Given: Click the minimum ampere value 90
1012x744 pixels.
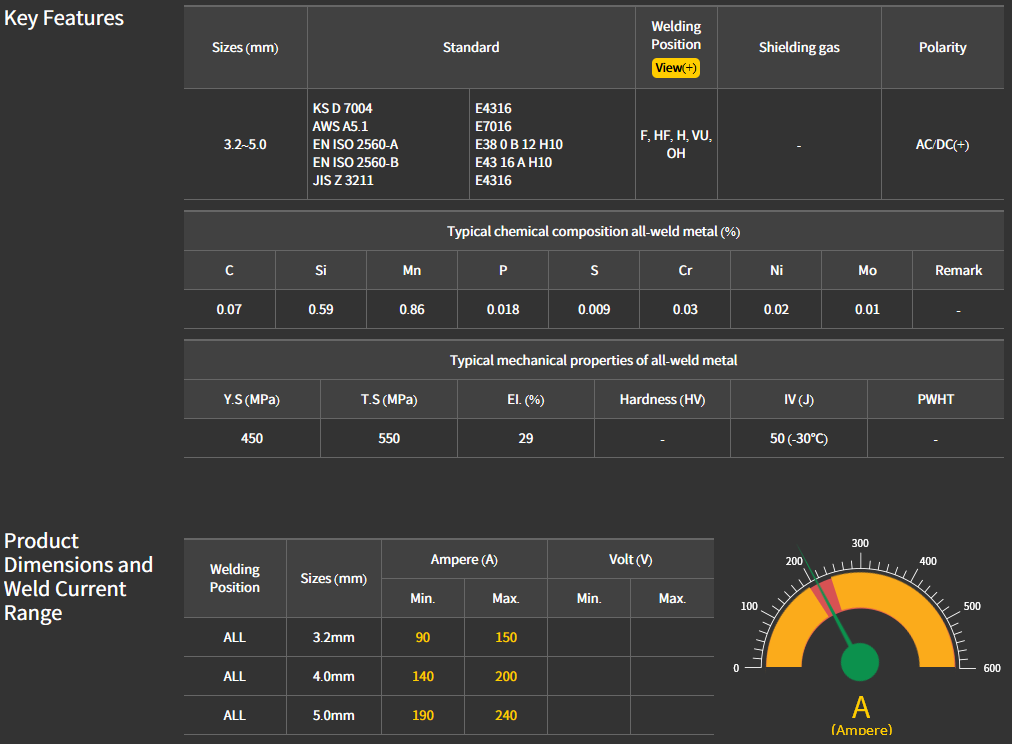Looking at the screenshot, I should click(x=422, y=637).
